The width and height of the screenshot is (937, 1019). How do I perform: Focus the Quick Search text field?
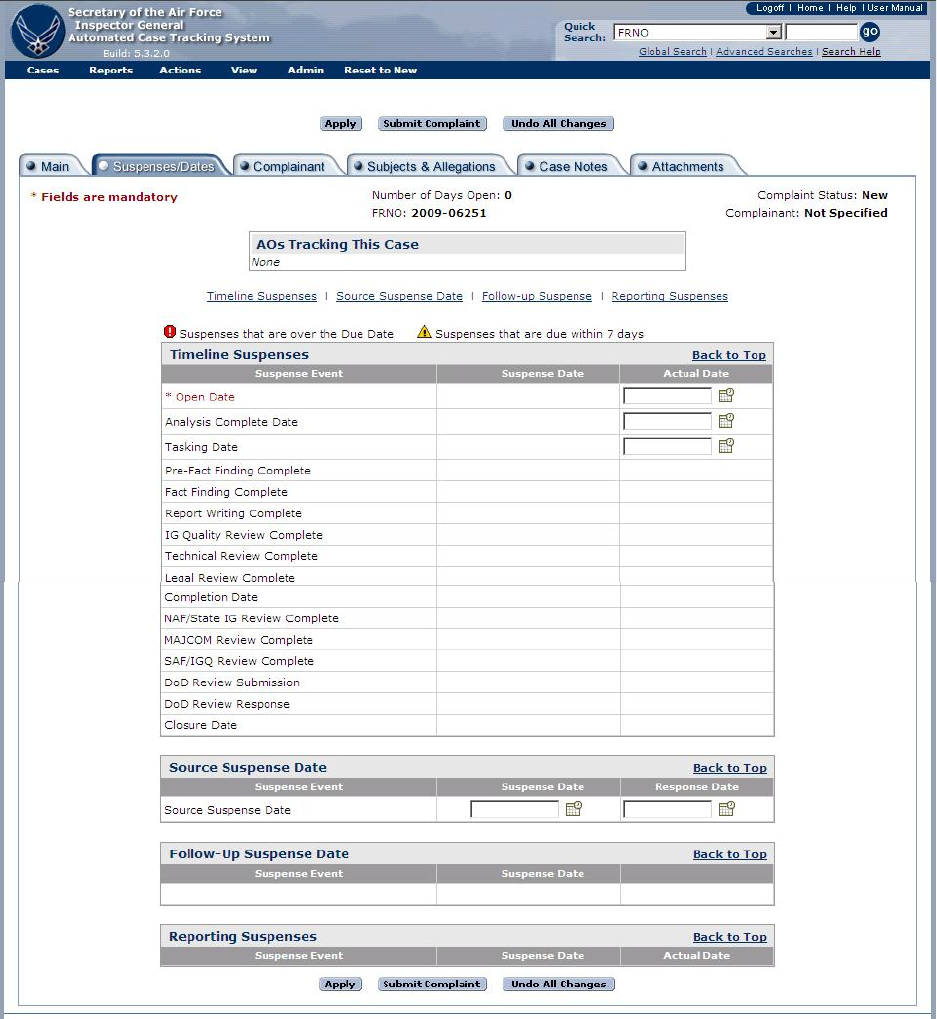821,32
